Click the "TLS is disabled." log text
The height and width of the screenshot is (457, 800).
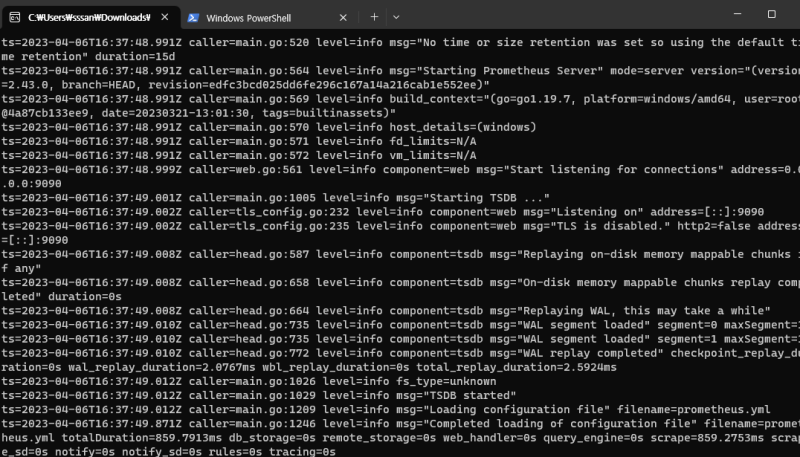click(x=613, y=226)
